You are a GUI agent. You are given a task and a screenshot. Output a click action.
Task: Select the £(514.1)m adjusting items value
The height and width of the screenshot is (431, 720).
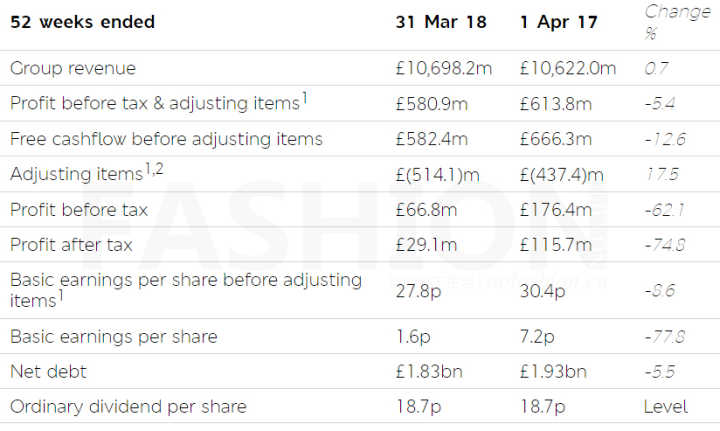click(440, 175)
